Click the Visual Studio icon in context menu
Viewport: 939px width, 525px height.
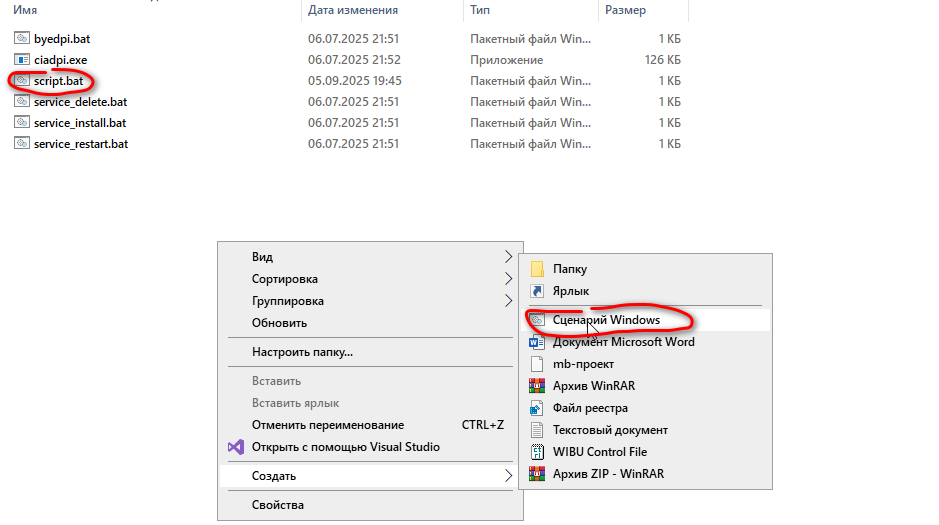tap(236, 447)
